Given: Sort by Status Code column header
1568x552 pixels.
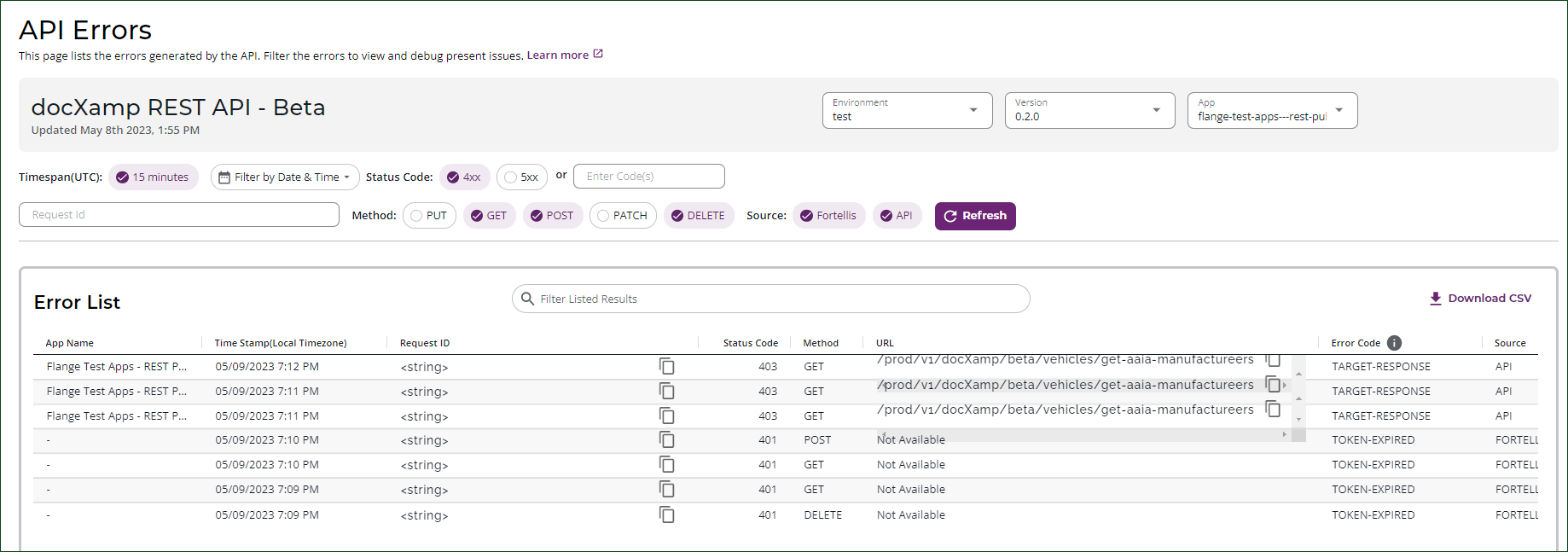Looking at the screenshot, I should point(750,343).
